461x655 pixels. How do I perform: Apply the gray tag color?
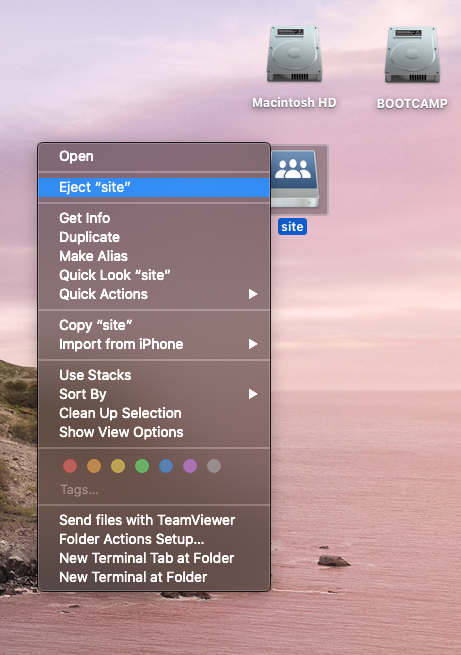(214, 466)
